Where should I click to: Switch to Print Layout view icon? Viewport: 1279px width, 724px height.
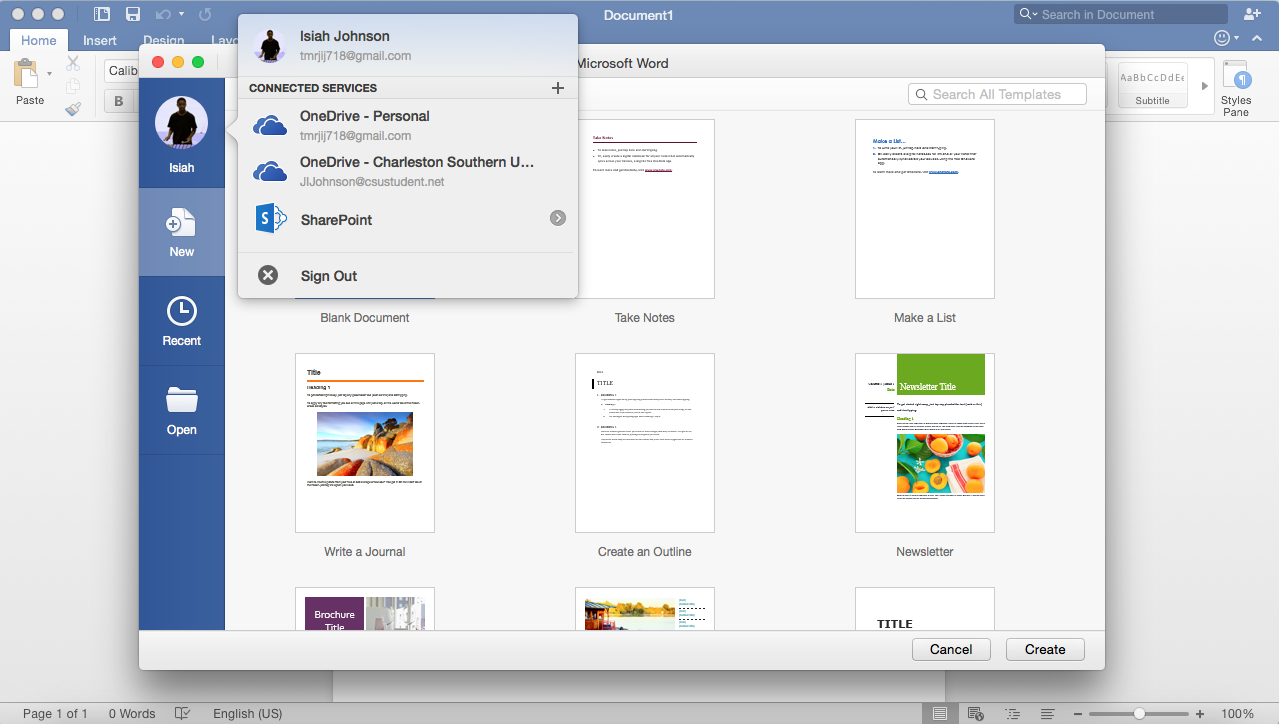[939, 713]
